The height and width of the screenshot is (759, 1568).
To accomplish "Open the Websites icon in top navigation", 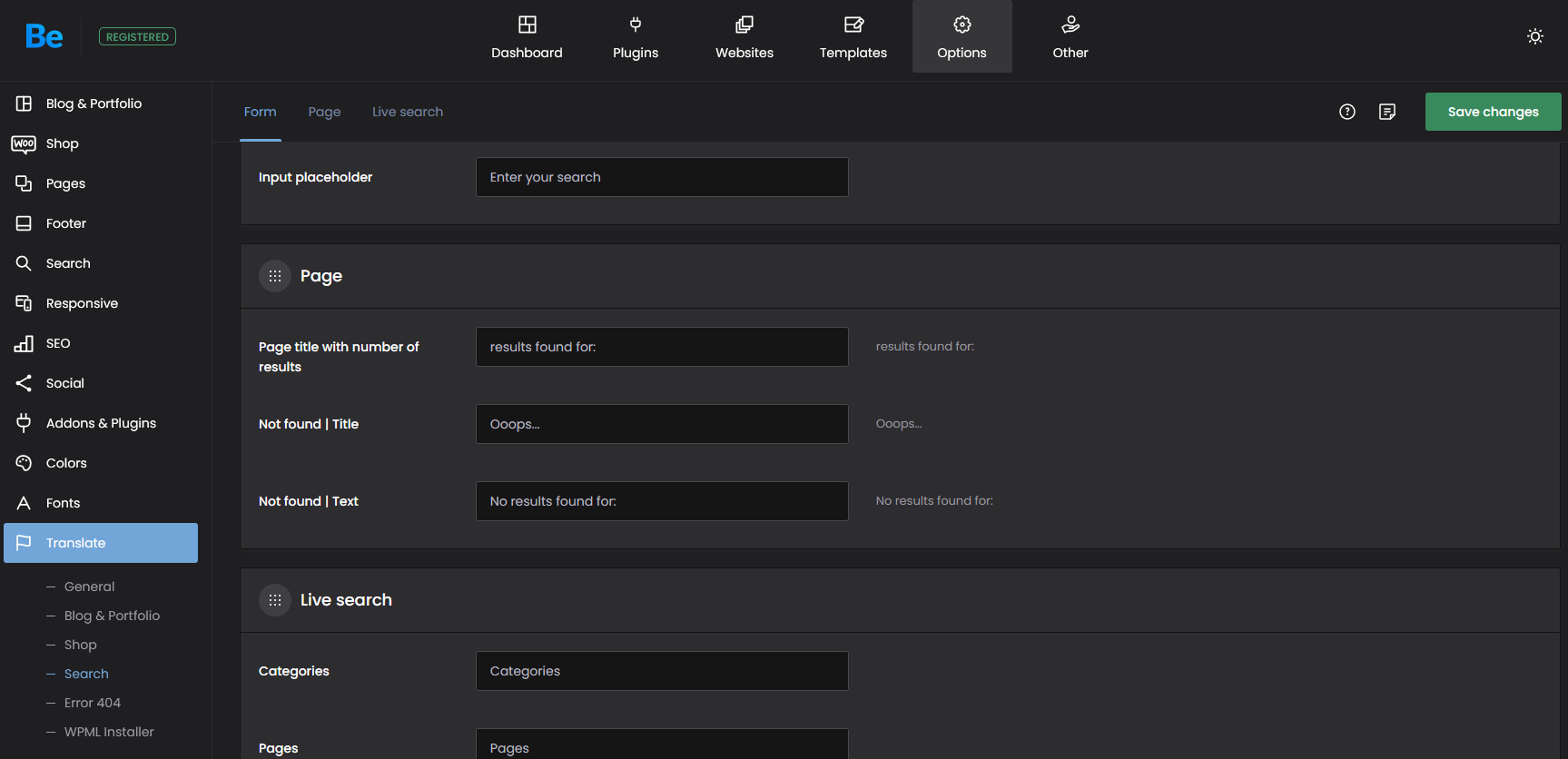I will pos(745,25).
